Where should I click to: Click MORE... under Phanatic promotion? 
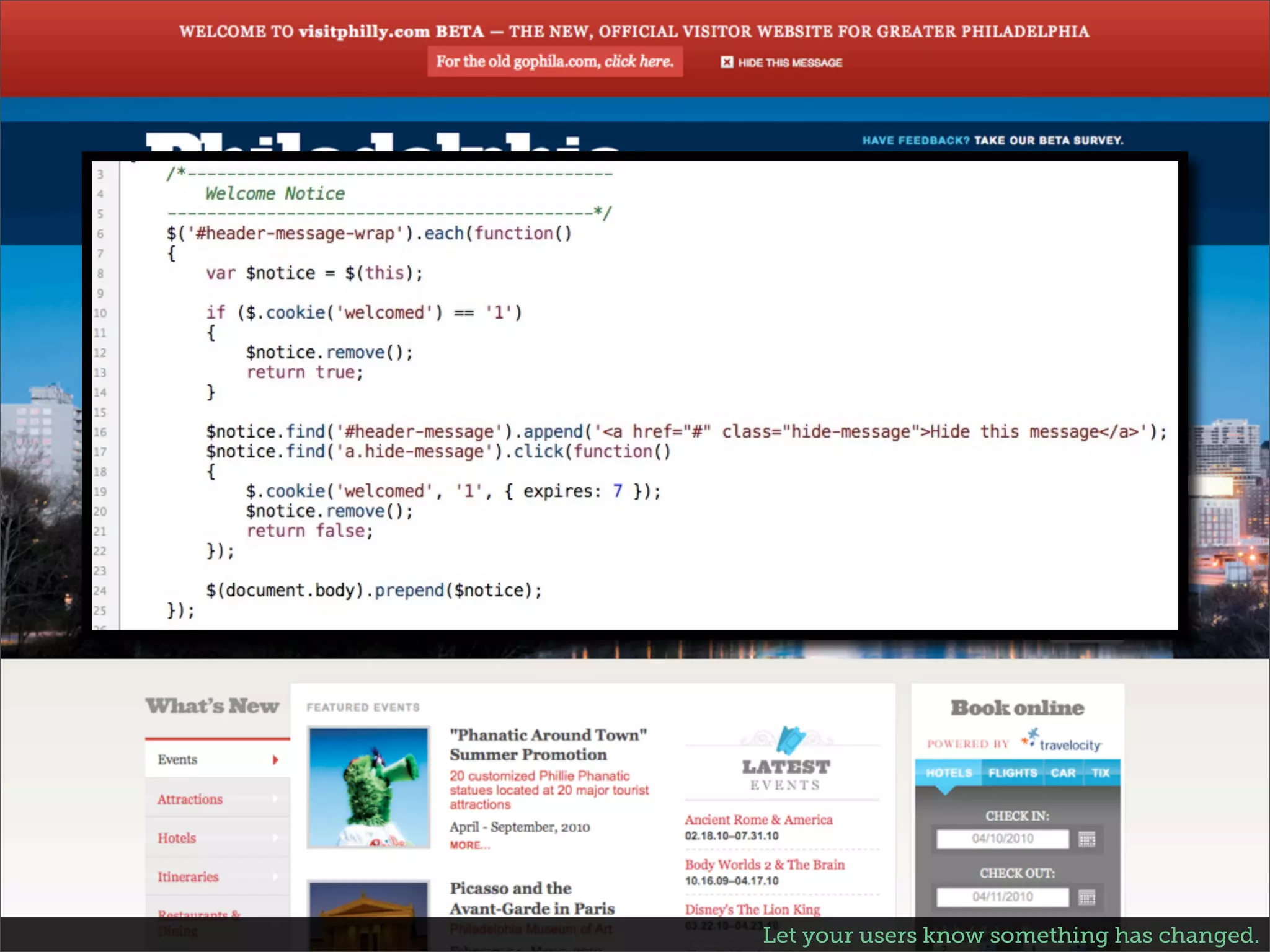tap(469, 845)
